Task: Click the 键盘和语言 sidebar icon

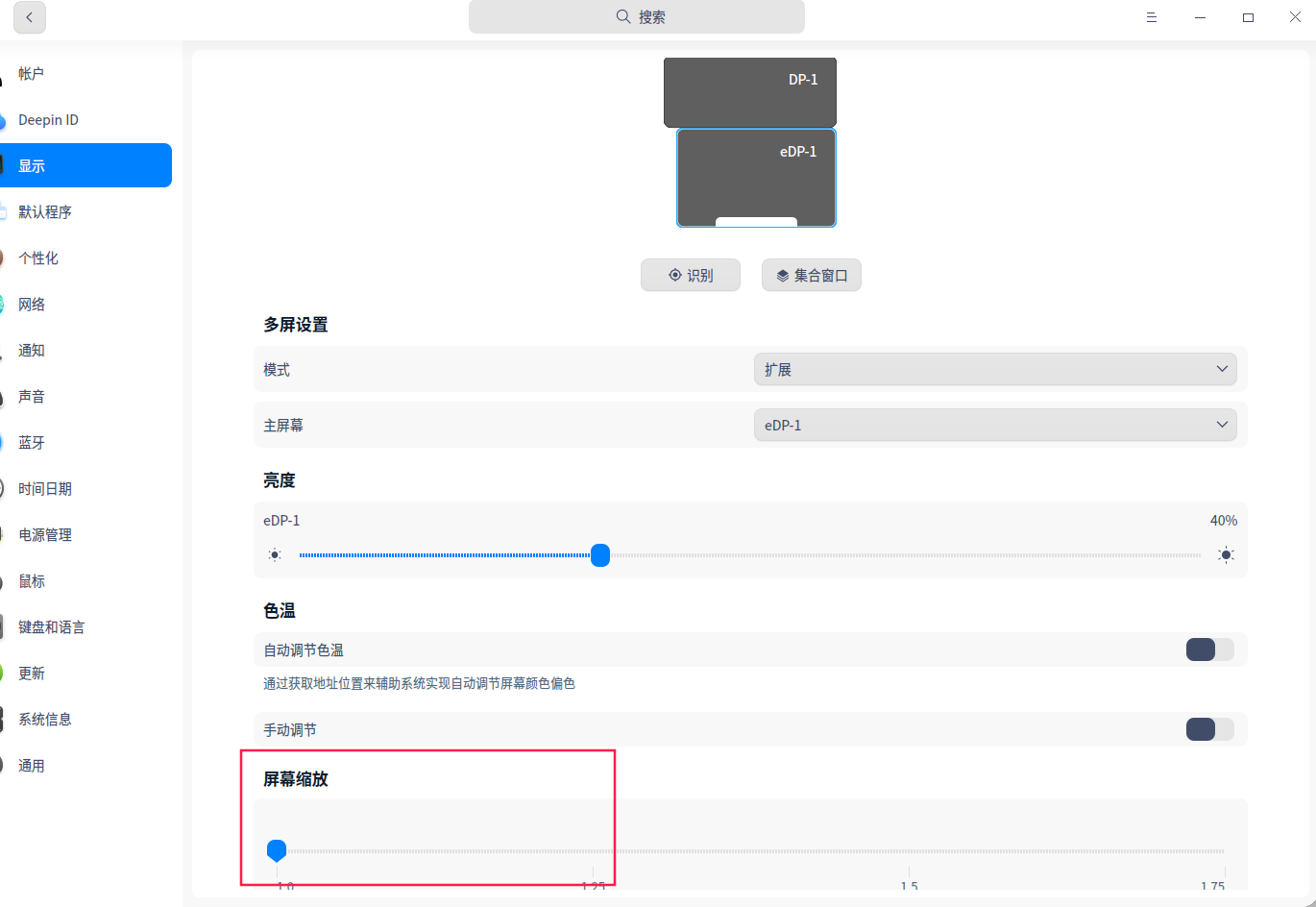Action: pos(3,627)
